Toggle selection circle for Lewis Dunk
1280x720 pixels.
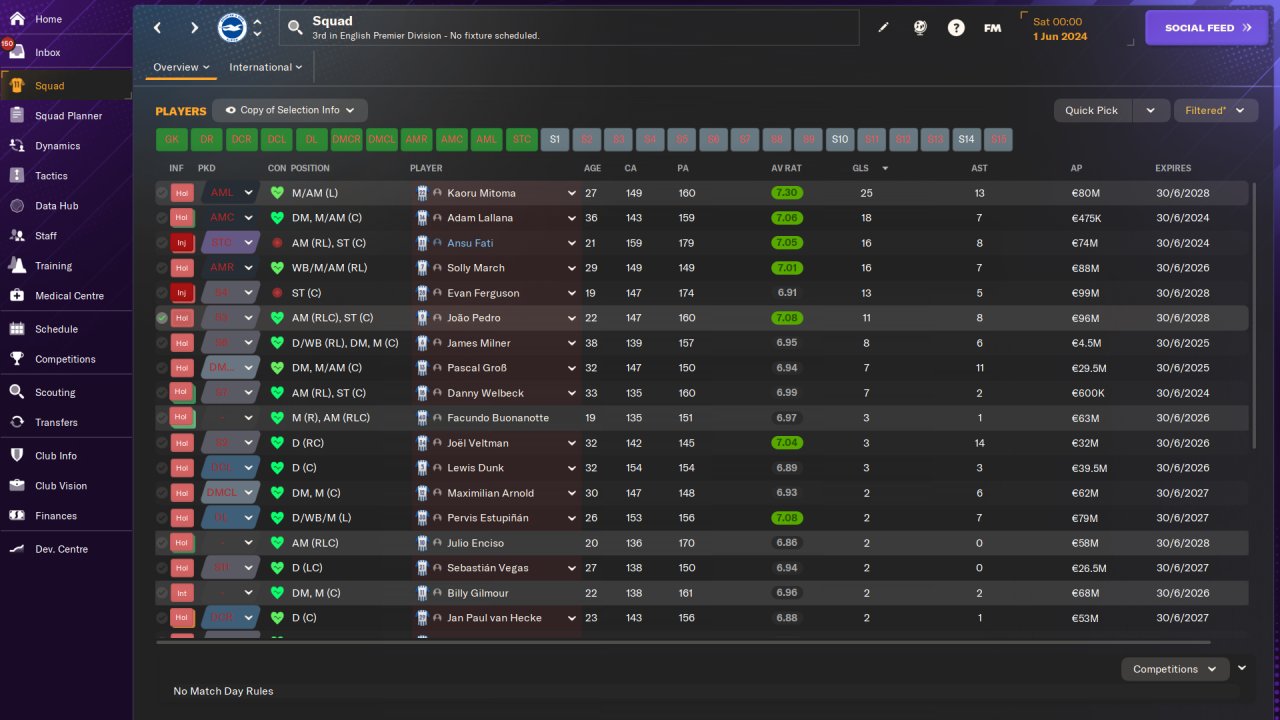pos(162,468)
